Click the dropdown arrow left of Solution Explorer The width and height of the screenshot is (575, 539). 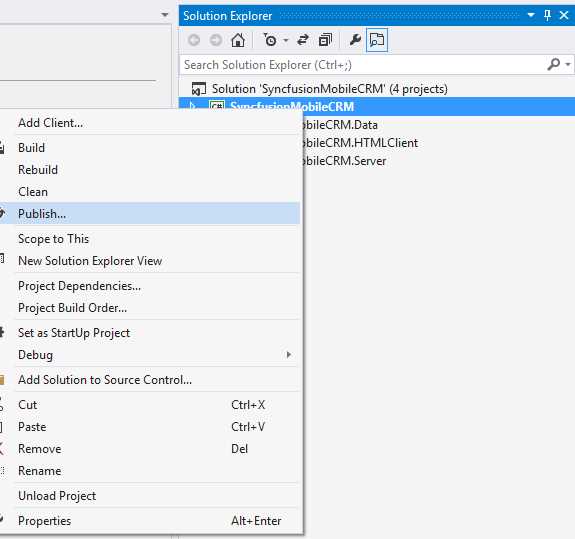tap(165, 15)
